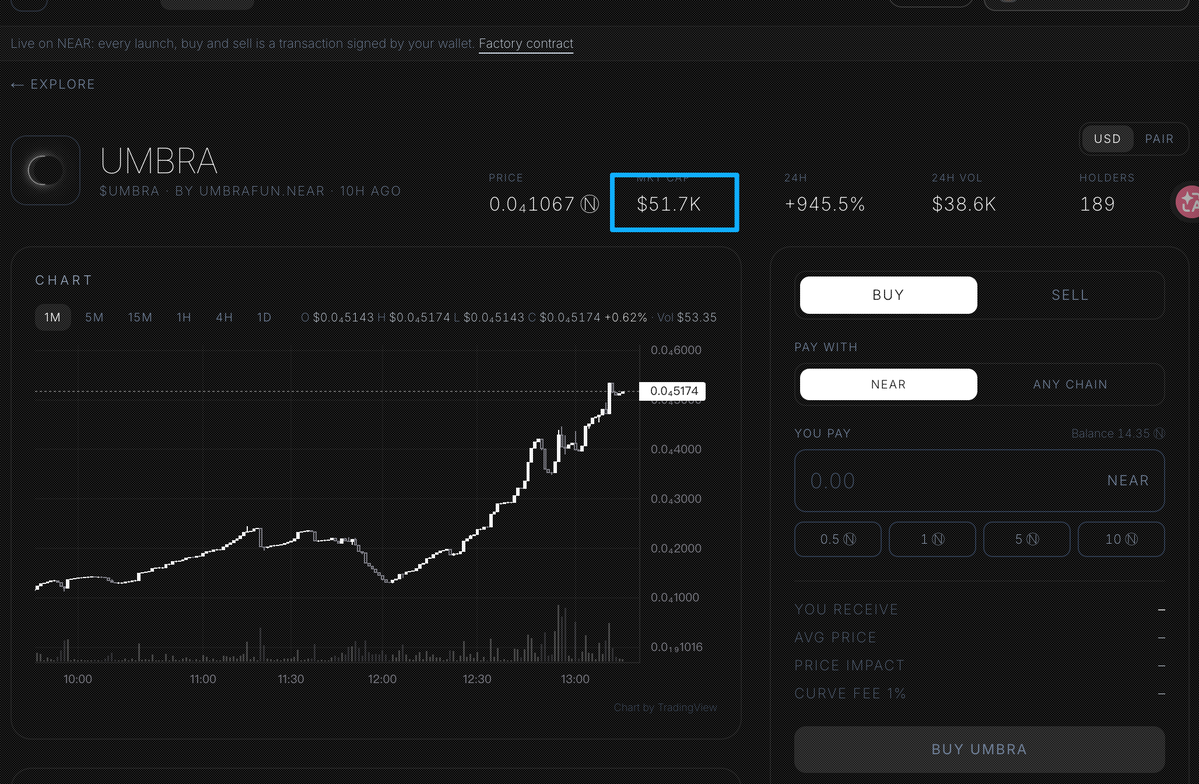Focus the You Pay amount input field
Image resolution: width=1199 pixels, height=784 pixels.
point(979,480)
